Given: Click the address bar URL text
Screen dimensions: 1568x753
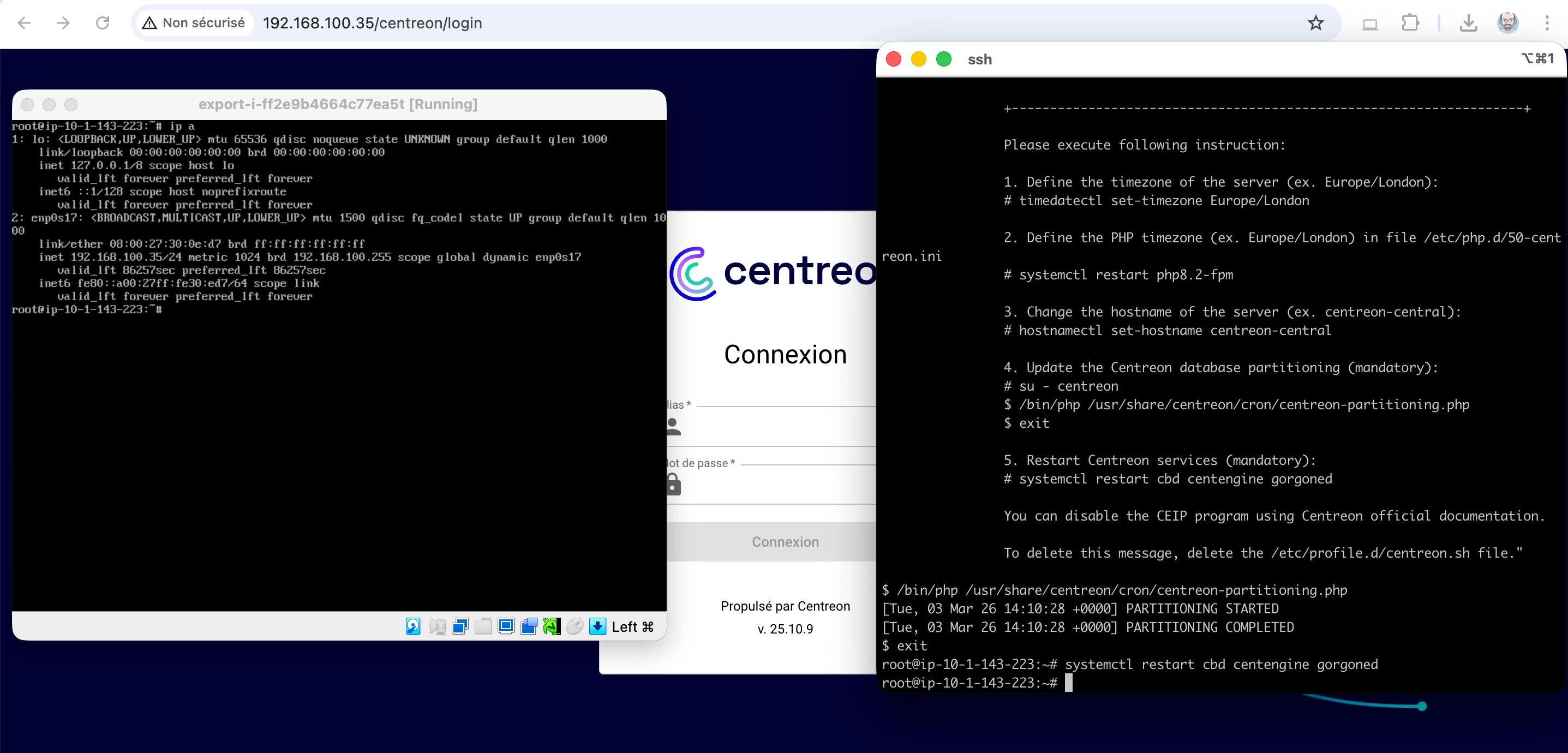Looking at the screenshot, I should tap(372, 23).
